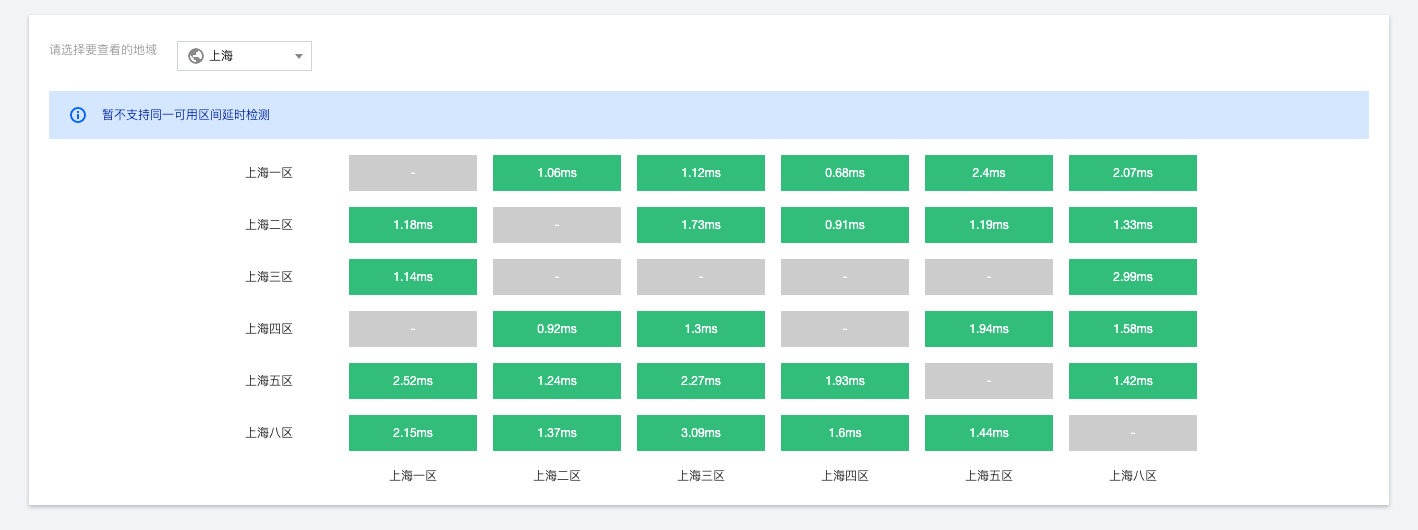This screenshot has width=1418, height=530.
Task: Click the 1.12ms latency cell
Action: coord(701,173)
